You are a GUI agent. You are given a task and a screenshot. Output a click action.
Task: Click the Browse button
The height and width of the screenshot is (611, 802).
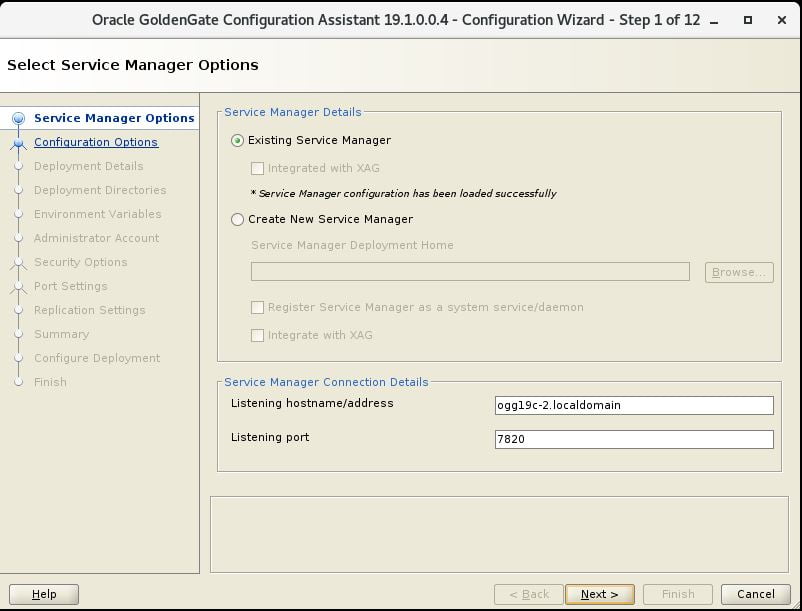coord(739,273)
